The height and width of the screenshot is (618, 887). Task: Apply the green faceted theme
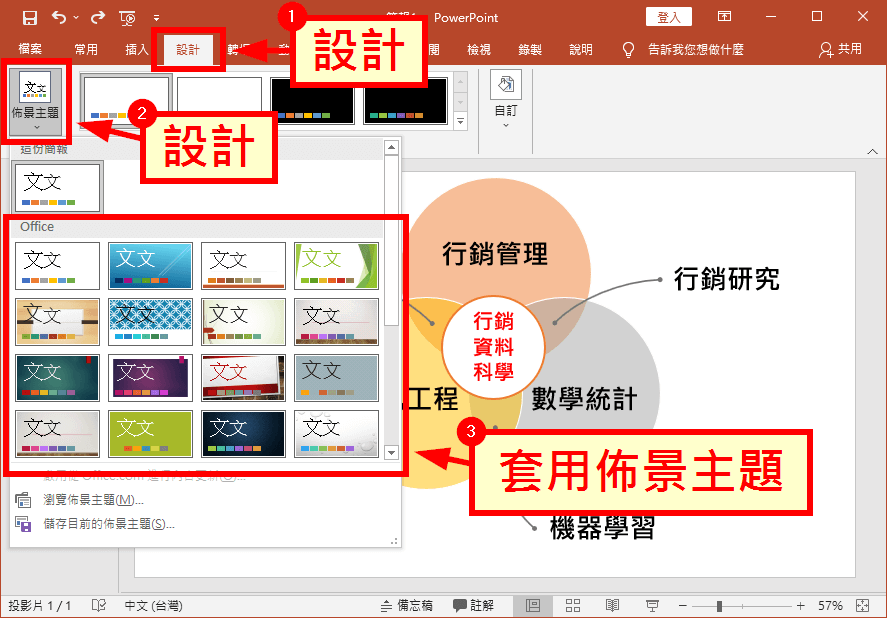[337, 266]
